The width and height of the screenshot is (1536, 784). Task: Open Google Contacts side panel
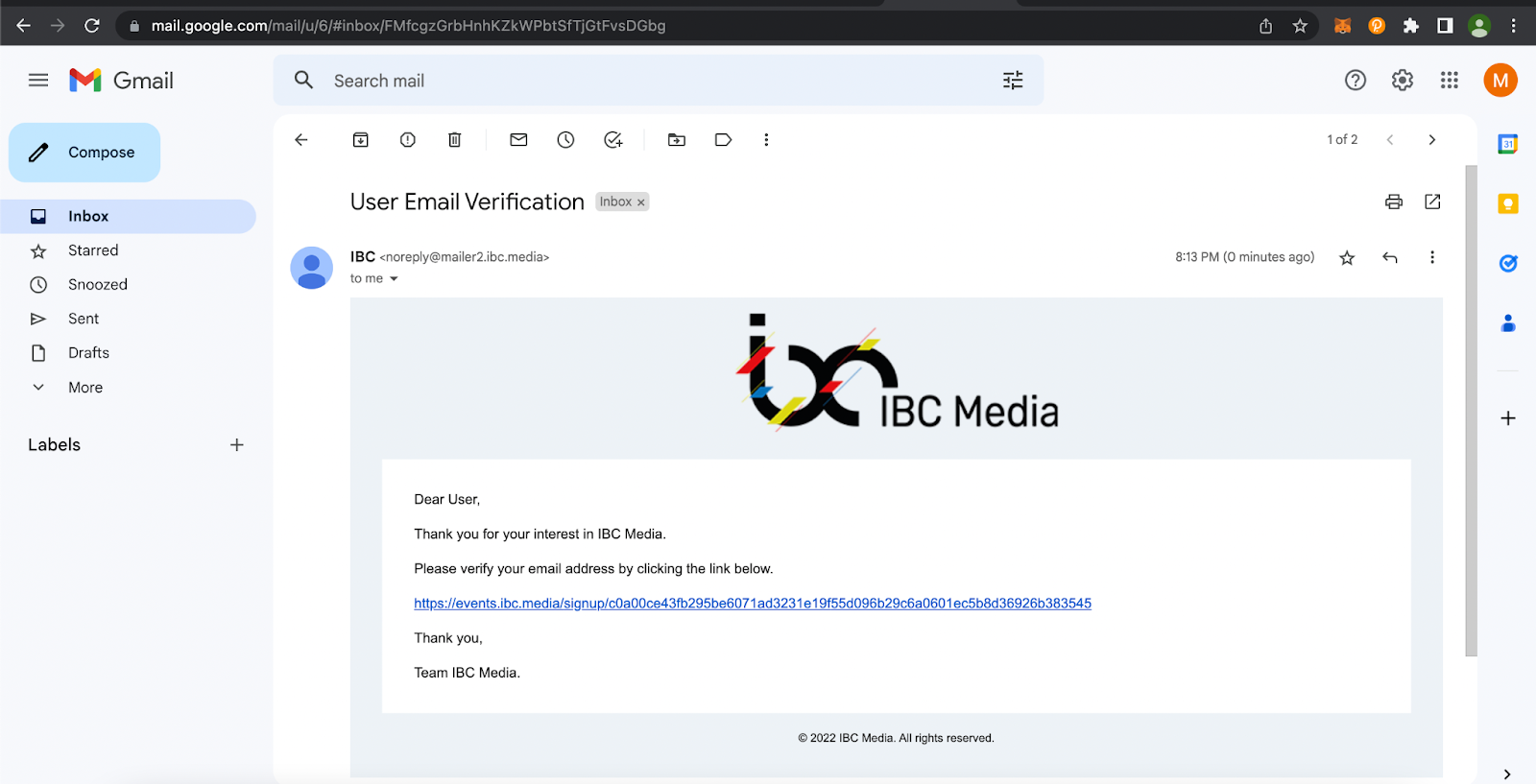click(x=1508, y=323)
